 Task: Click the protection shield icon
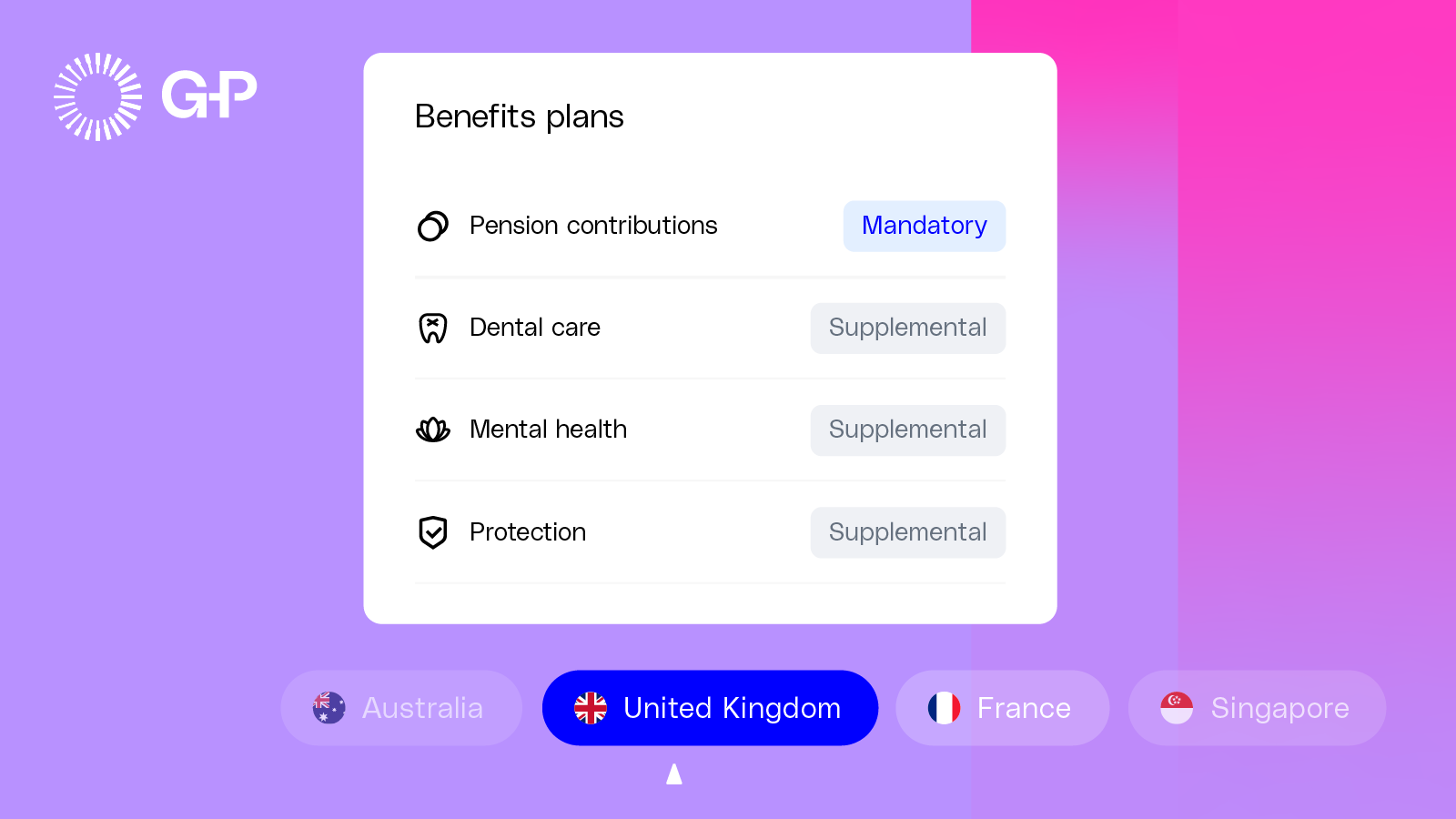pyautogui.click(x=433, y=532)
